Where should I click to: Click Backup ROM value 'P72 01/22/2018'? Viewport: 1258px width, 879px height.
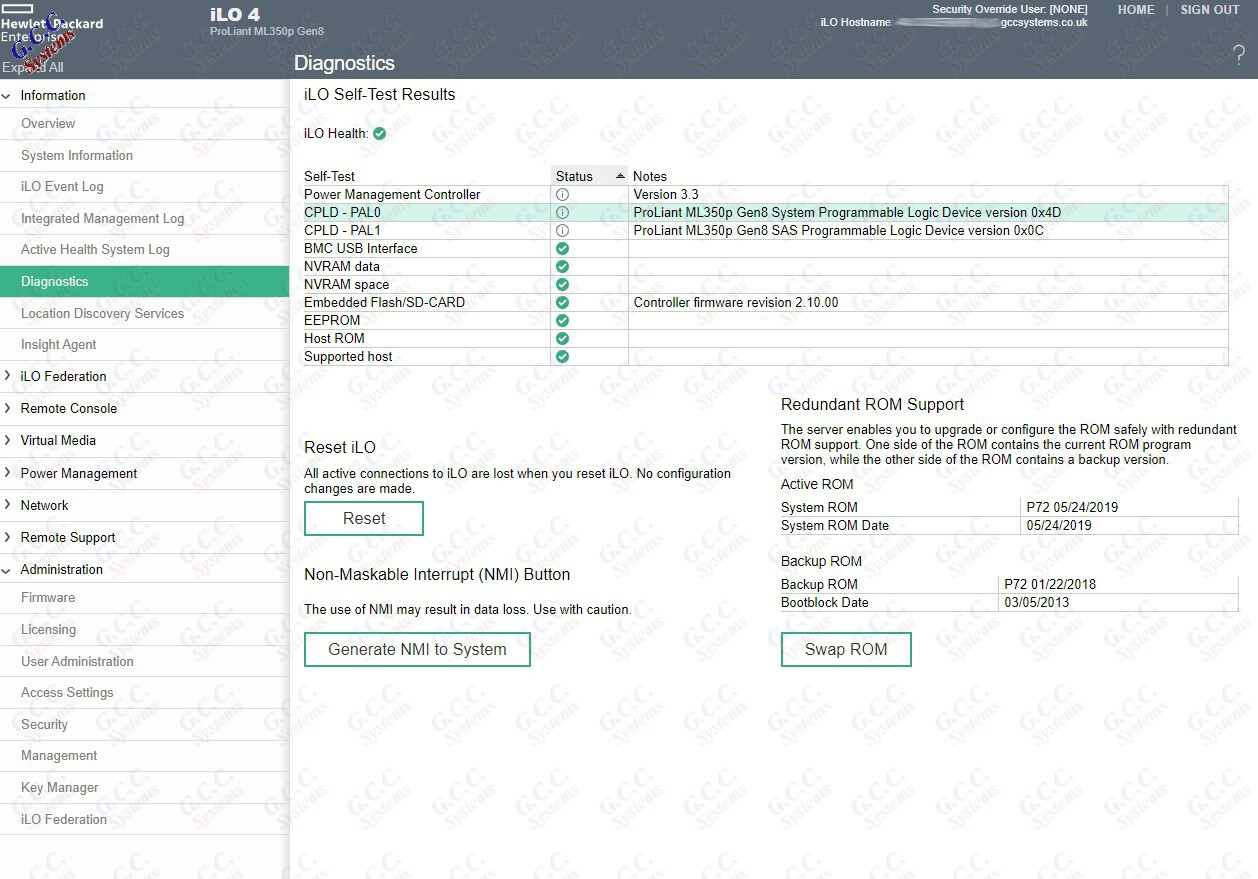point(1049,585)
